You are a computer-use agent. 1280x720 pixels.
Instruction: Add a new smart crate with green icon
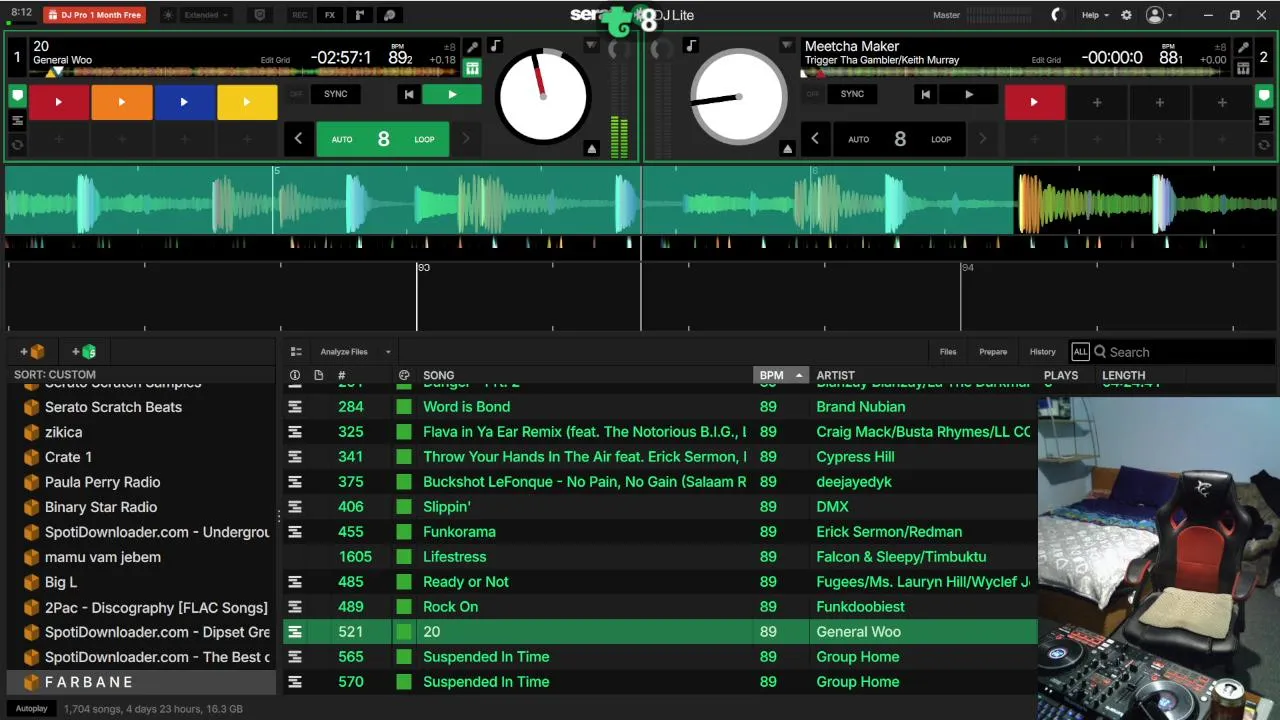pos(84,352)
